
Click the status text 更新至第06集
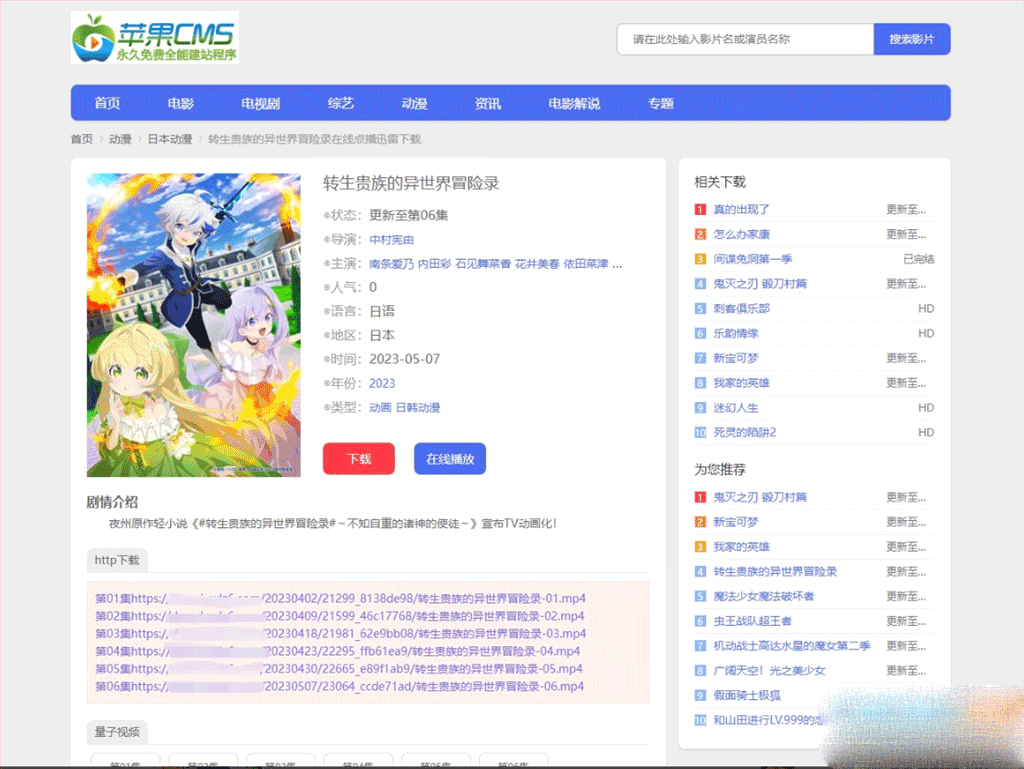[409, 215]
